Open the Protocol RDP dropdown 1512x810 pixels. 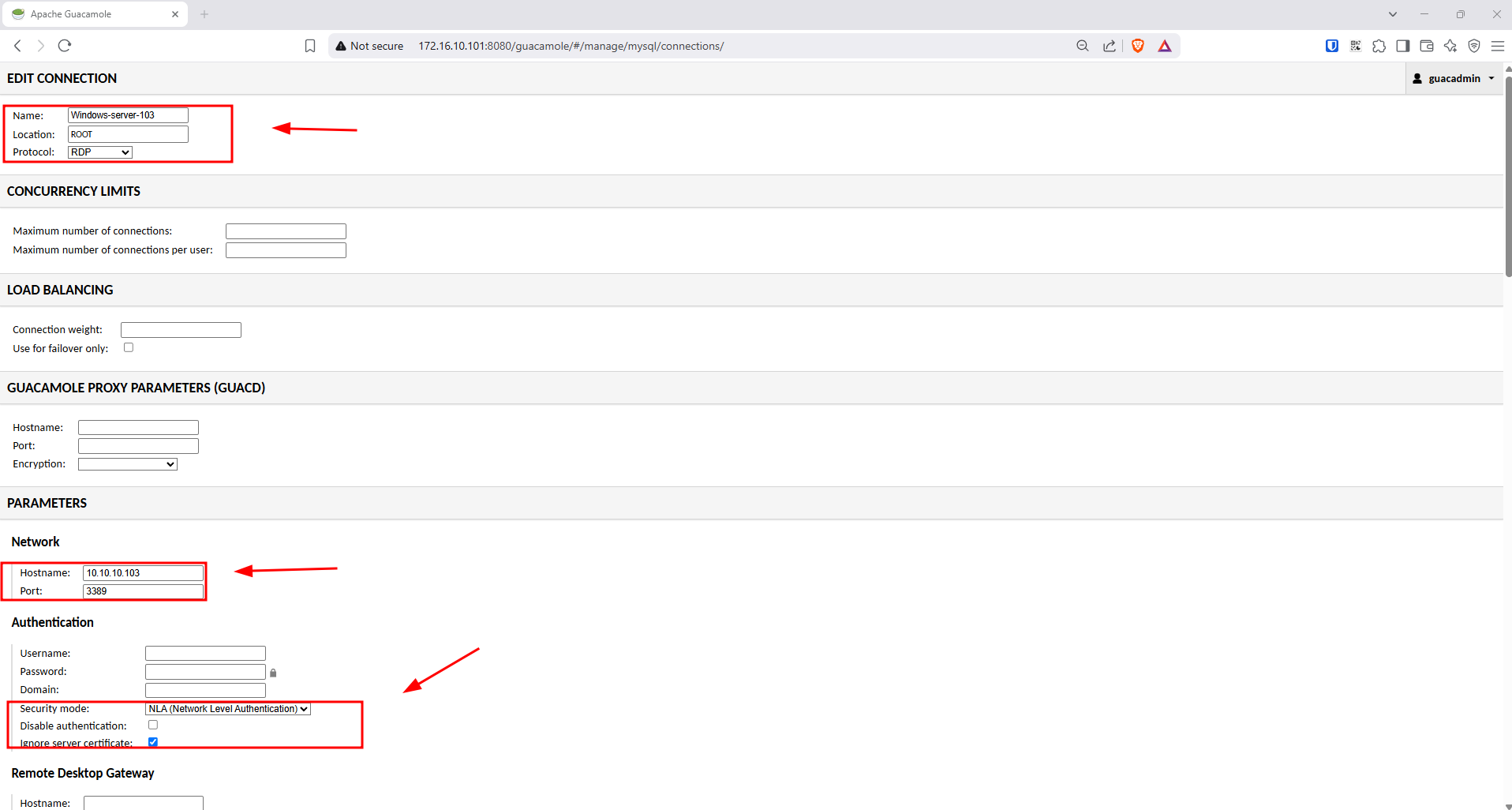click(100, 152)
